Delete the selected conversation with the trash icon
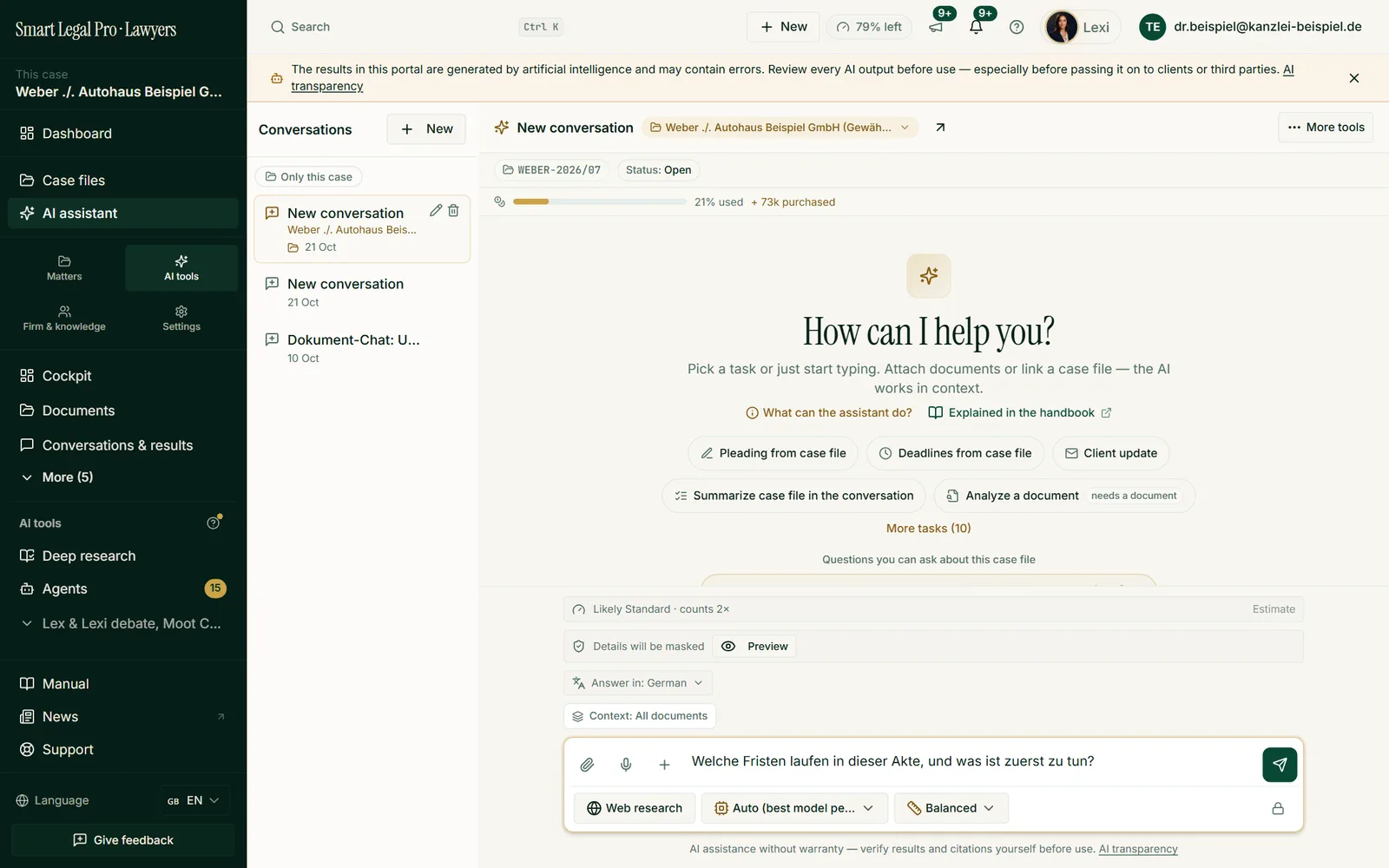The height and width of the screenshot is (868, 1389). [453, 210]
